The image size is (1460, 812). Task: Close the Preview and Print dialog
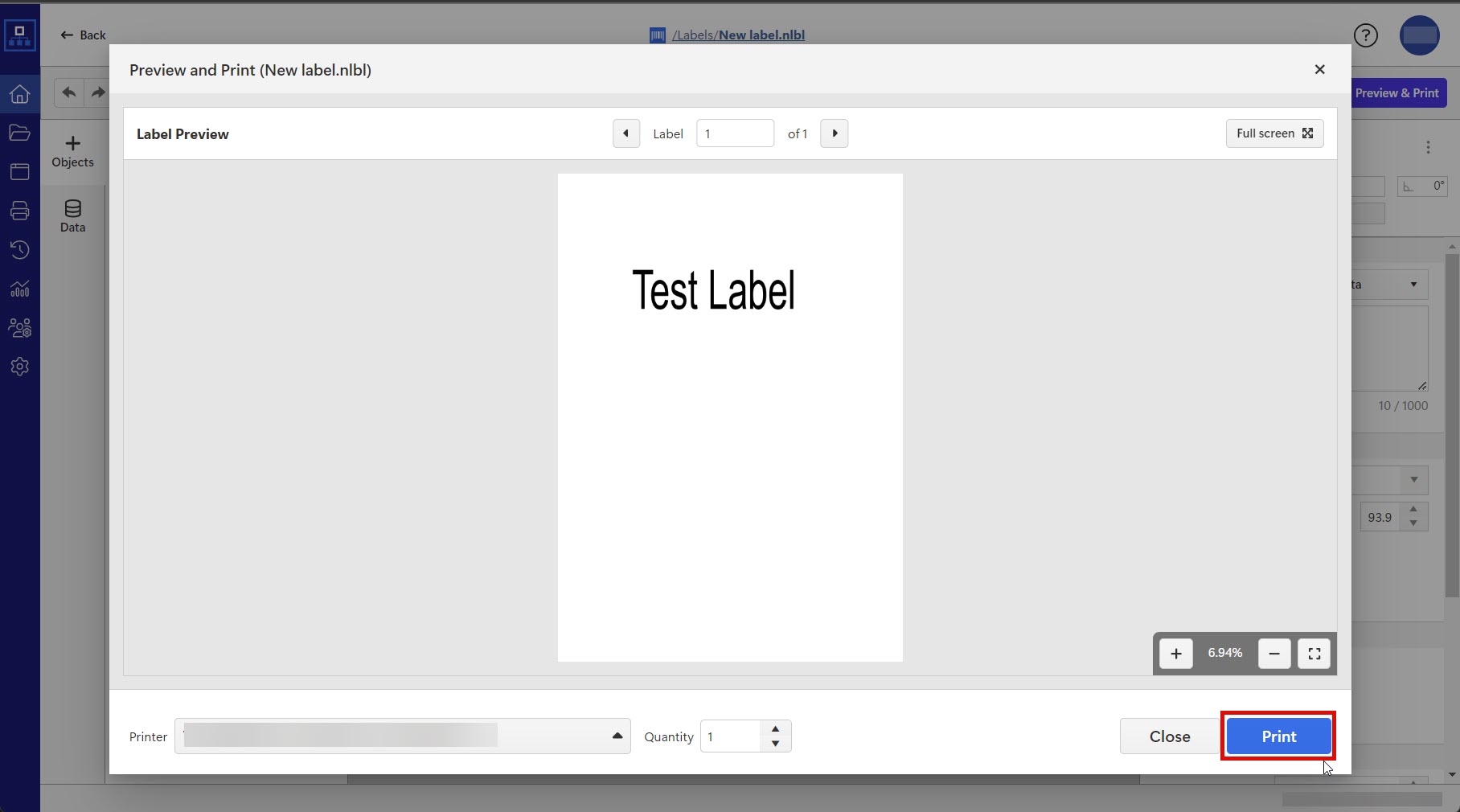click(1319, 70)
